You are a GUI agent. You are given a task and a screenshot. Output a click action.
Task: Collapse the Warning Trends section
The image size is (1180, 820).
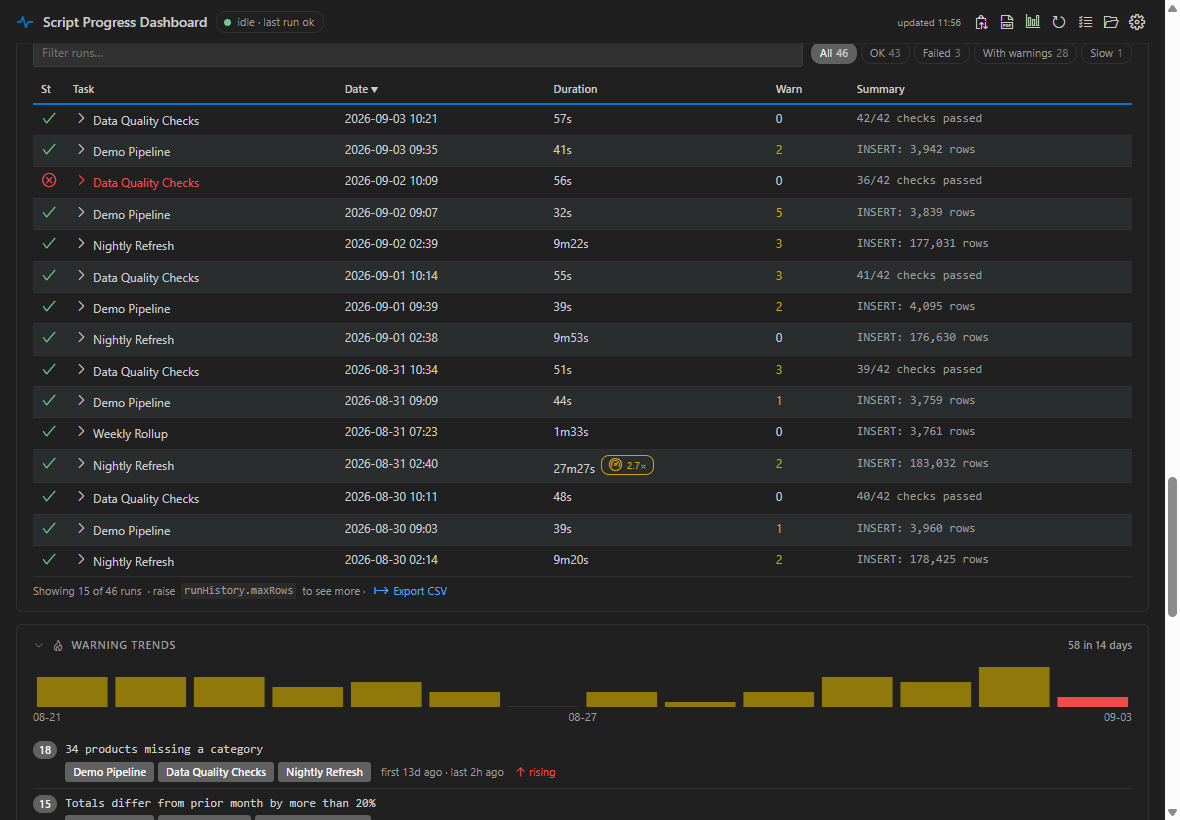[38, 645]
